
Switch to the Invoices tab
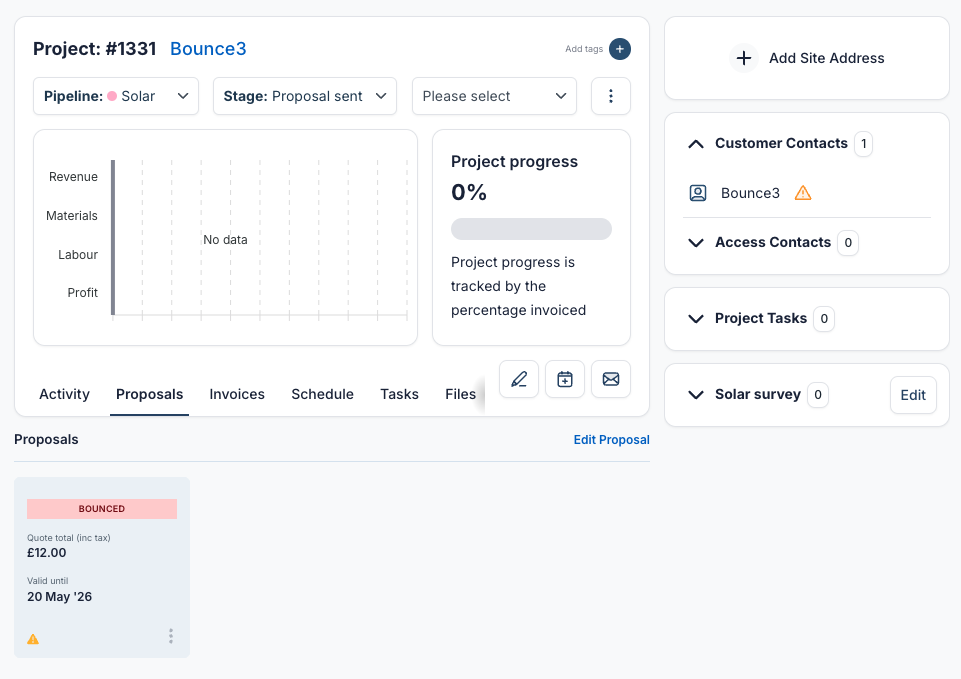237,394
